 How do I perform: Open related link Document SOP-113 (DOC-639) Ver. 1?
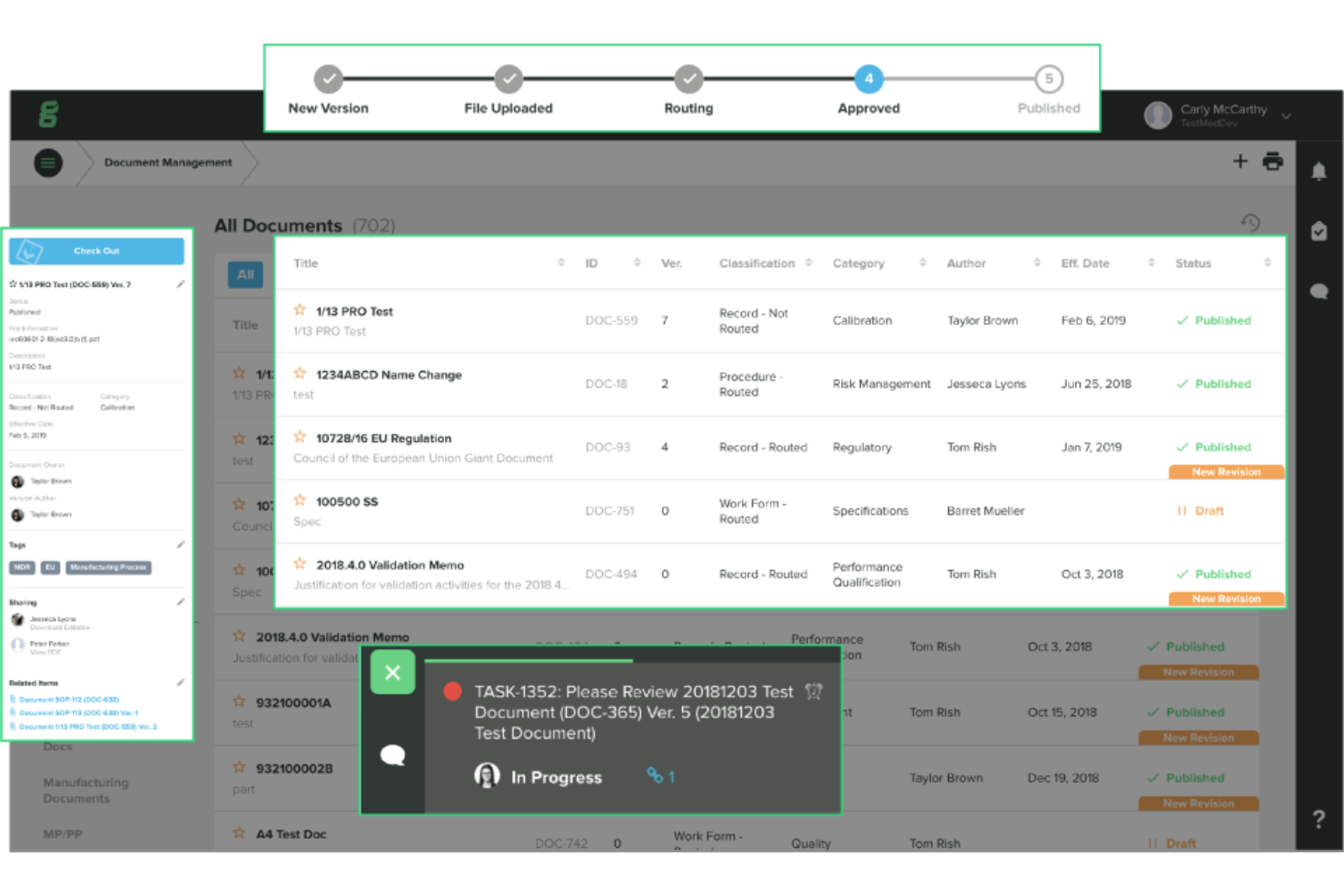[x=78, y=713]
